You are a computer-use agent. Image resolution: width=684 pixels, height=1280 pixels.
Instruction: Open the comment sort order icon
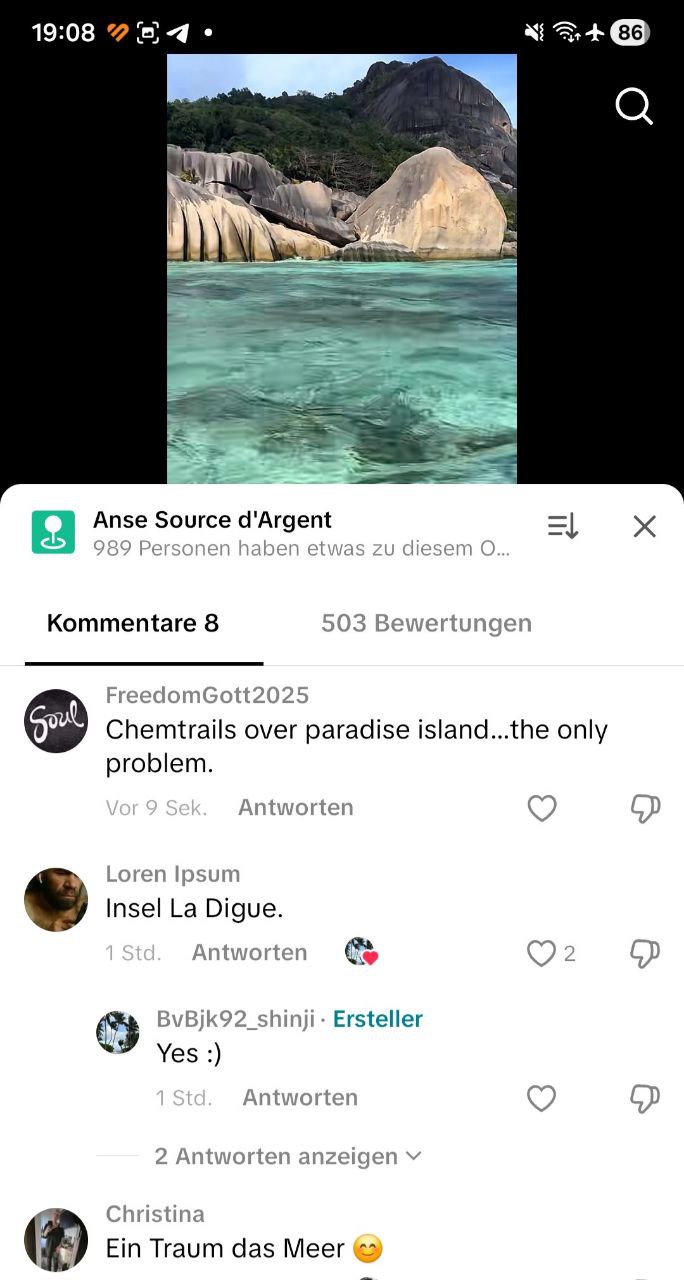tap(563, 526)
